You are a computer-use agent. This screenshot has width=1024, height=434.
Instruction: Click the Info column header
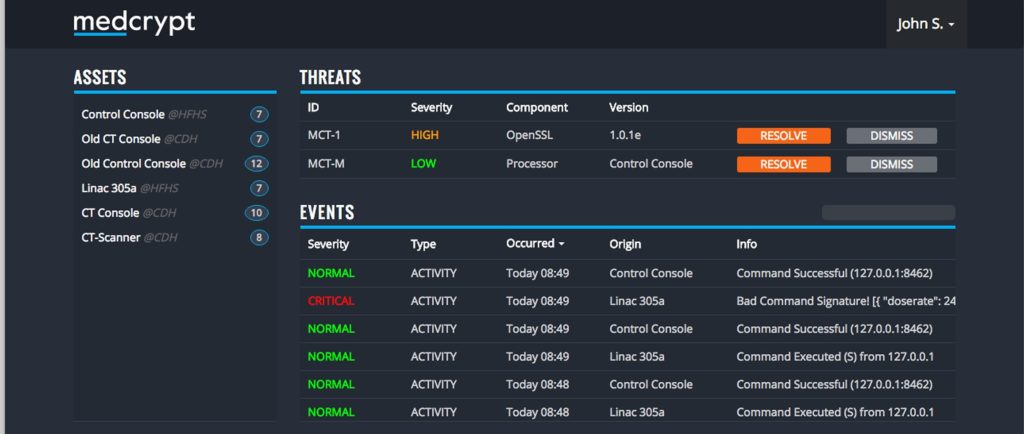746,244
